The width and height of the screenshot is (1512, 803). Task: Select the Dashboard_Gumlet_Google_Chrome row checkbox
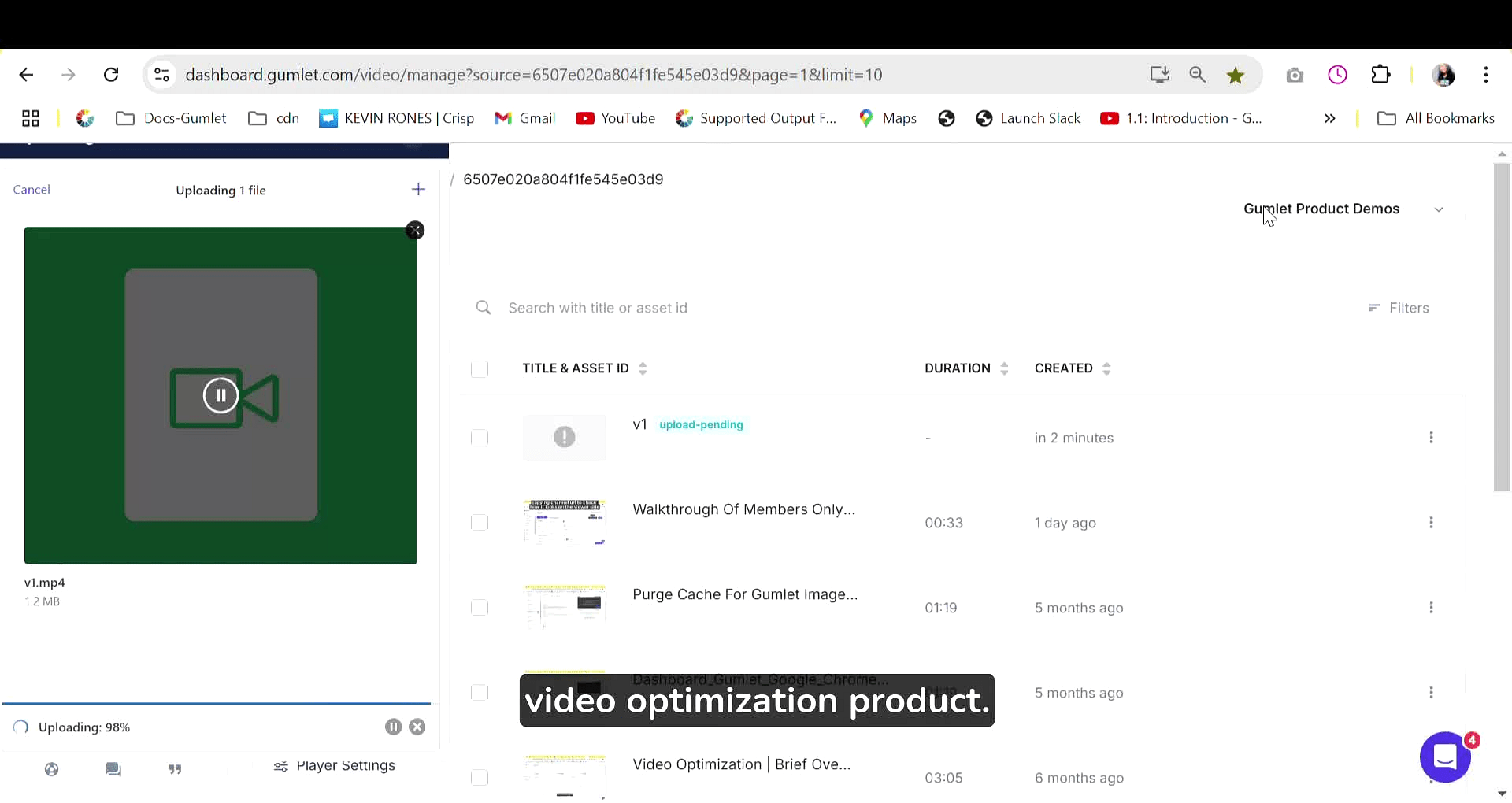pos(479,693)
